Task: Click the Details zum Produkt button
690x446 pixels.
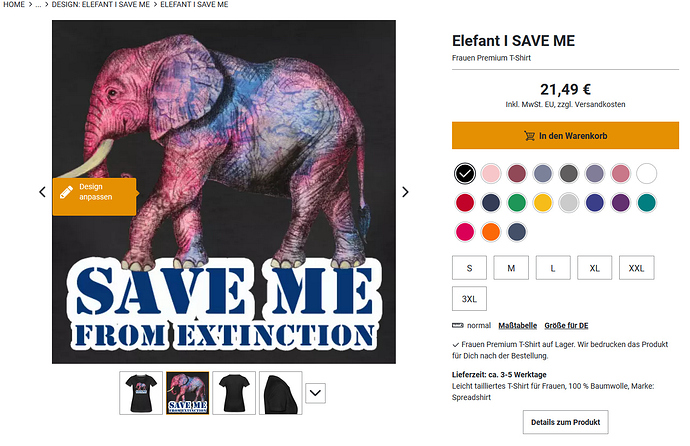Action: coord(565,423)
